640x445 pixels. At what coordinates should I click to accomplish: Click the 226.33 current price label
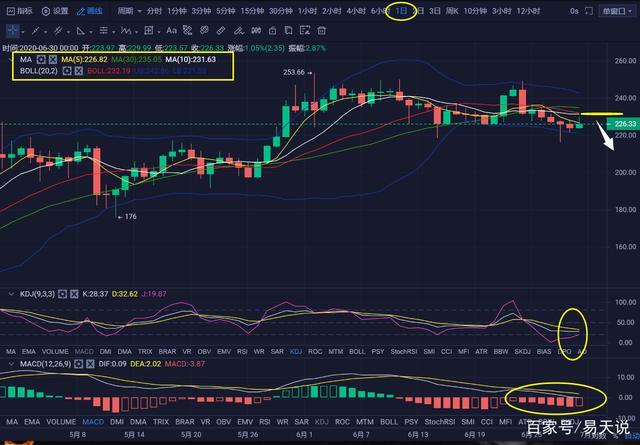click(623, 124)
